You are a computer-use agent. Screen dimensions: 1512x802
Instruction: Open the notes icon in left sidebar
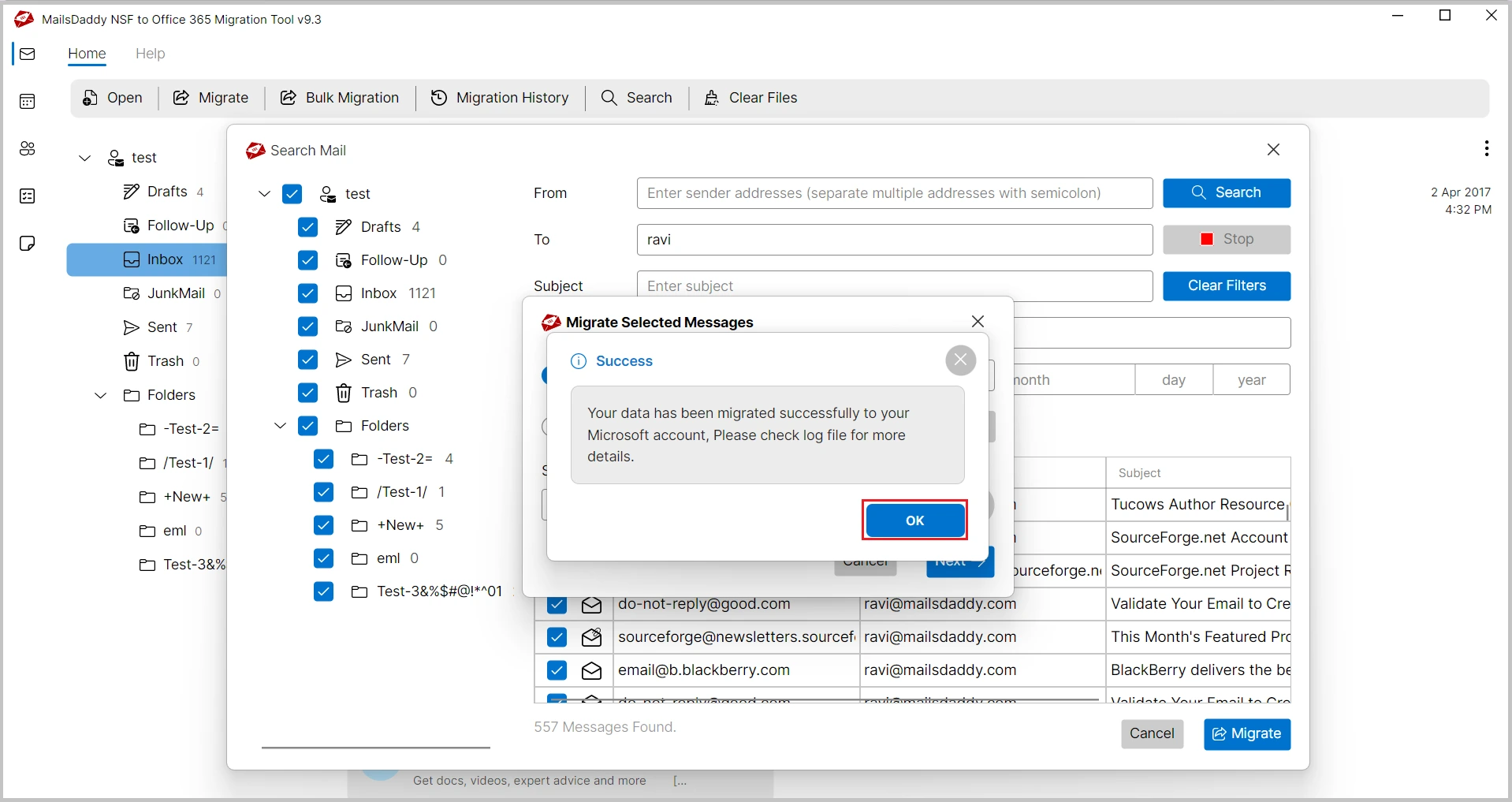tap(28, 244)
